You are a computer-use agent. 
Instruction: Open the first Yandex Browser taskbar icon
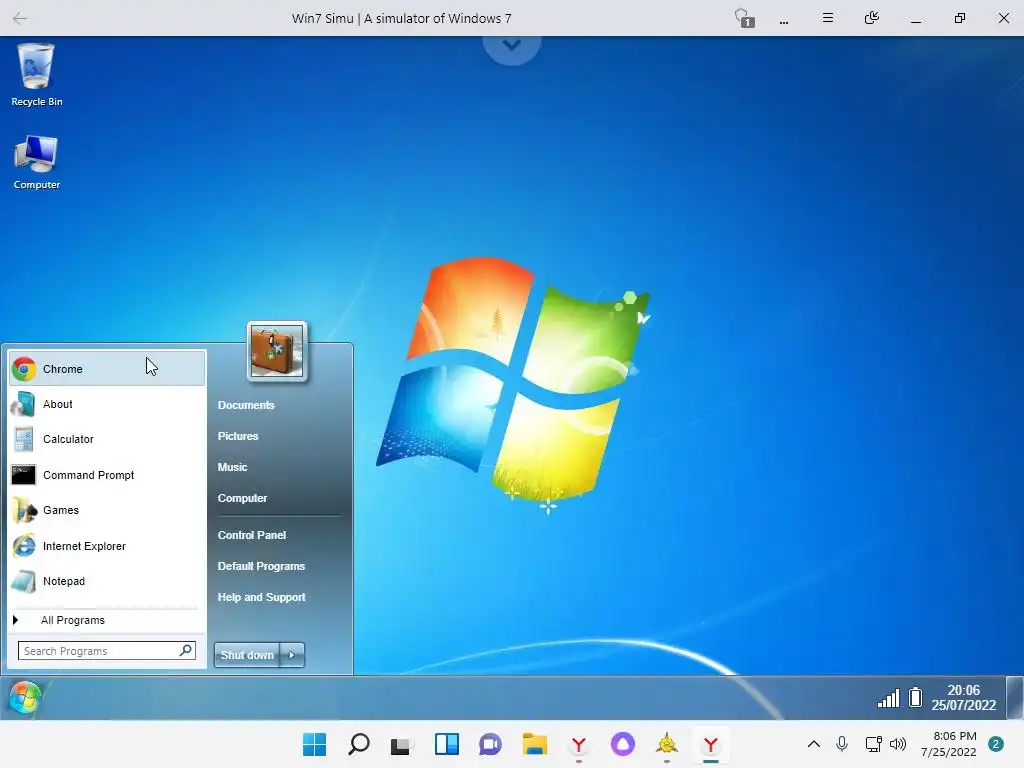click(x=579, y=744)
